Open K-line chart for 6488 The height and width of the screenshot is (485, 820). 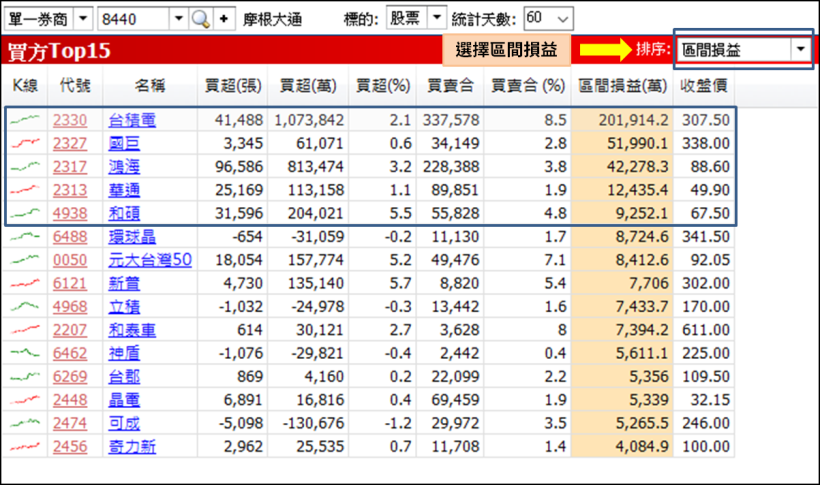[x=25, y=236]
